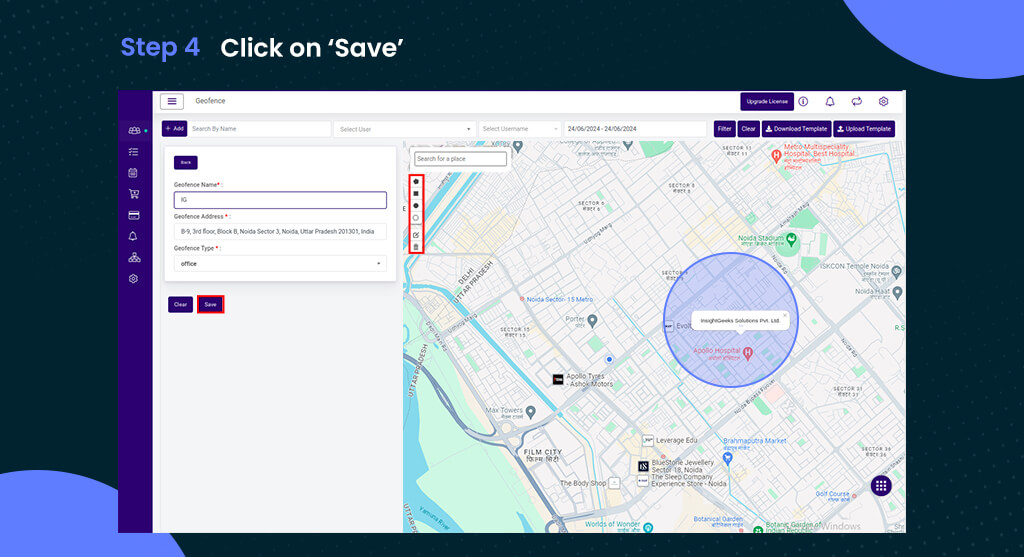Click the Brahmaputra Market map marker
The height and width of the screenshot is (557, 1024).
[x=728, y=458]
